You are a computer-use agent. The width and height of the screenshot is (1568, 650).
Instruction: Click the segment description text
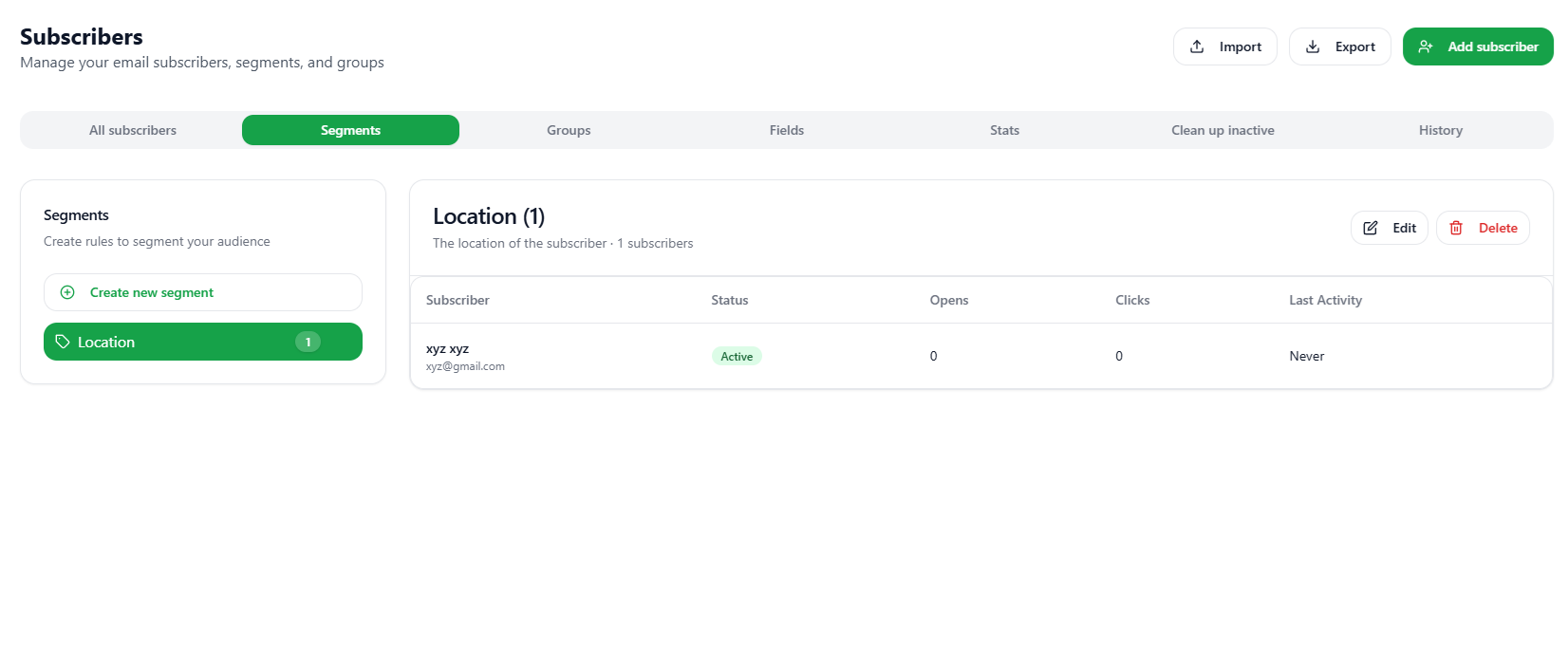(563, 243)
